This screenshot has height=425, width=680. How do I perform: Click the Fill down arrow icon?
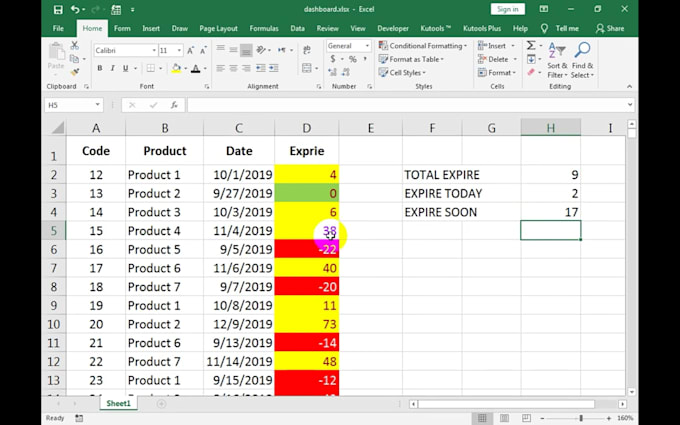click(x=531, y=59)
